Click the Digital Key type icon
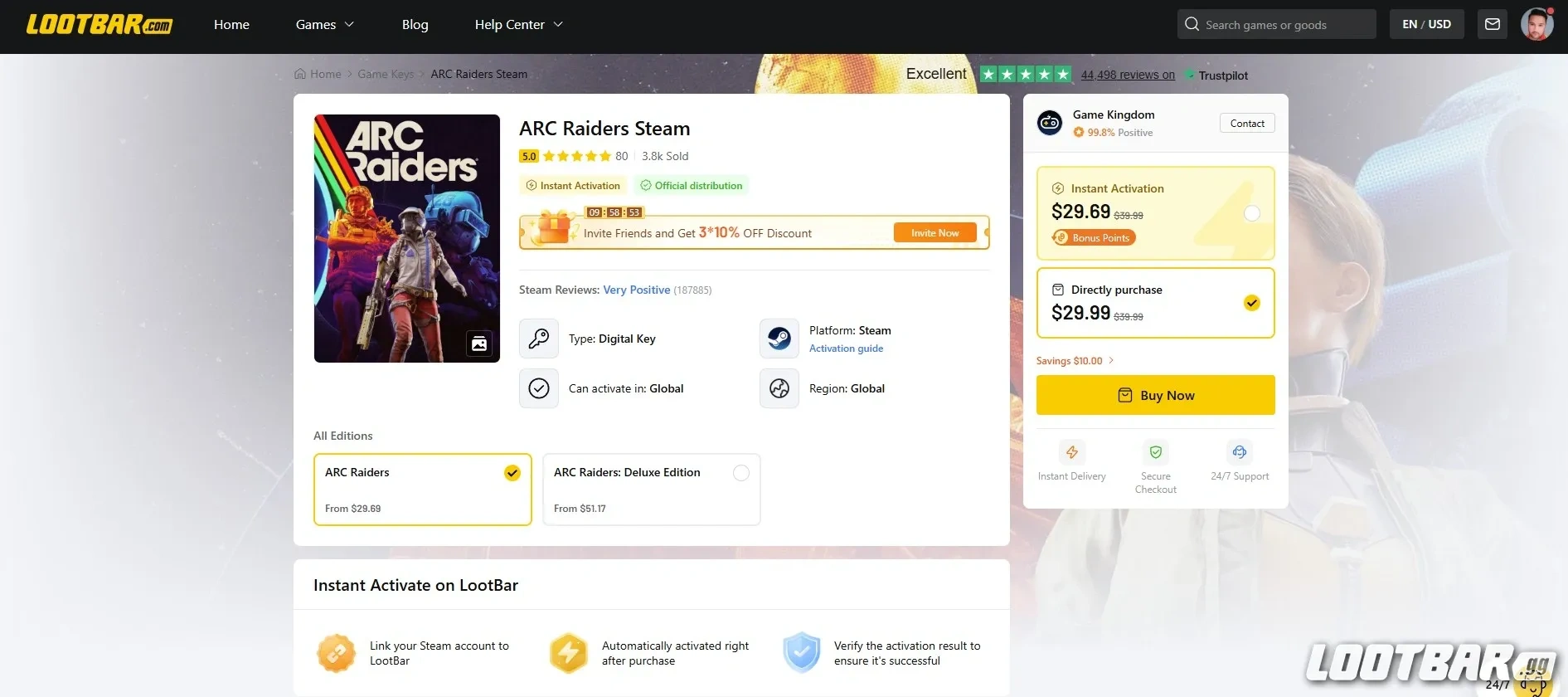Screen dimensions: 1568x697 click(x=539, y=339)
